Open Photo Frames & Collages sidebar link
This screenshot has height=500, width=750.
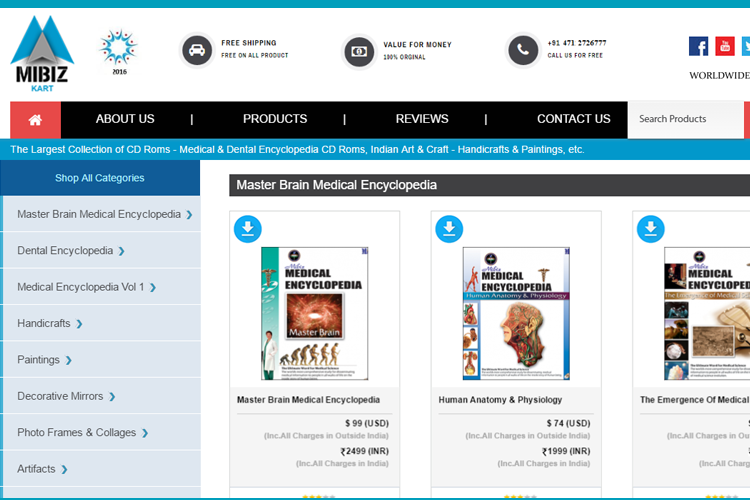tap(77, 433)
